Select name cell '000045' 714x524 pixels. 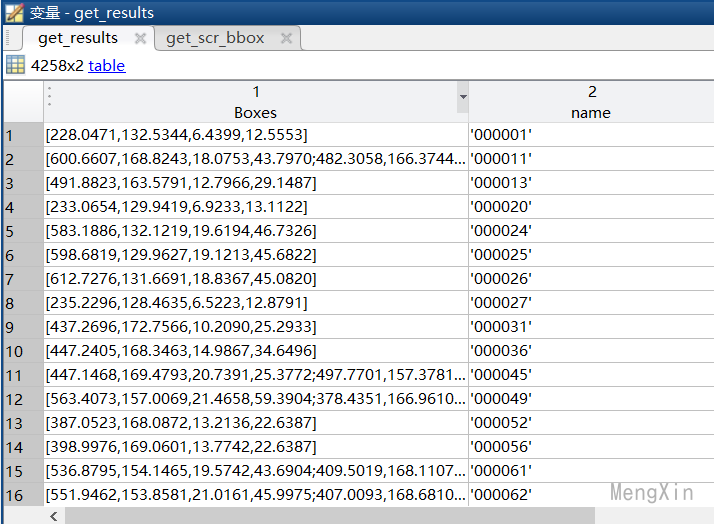point(592,375)
